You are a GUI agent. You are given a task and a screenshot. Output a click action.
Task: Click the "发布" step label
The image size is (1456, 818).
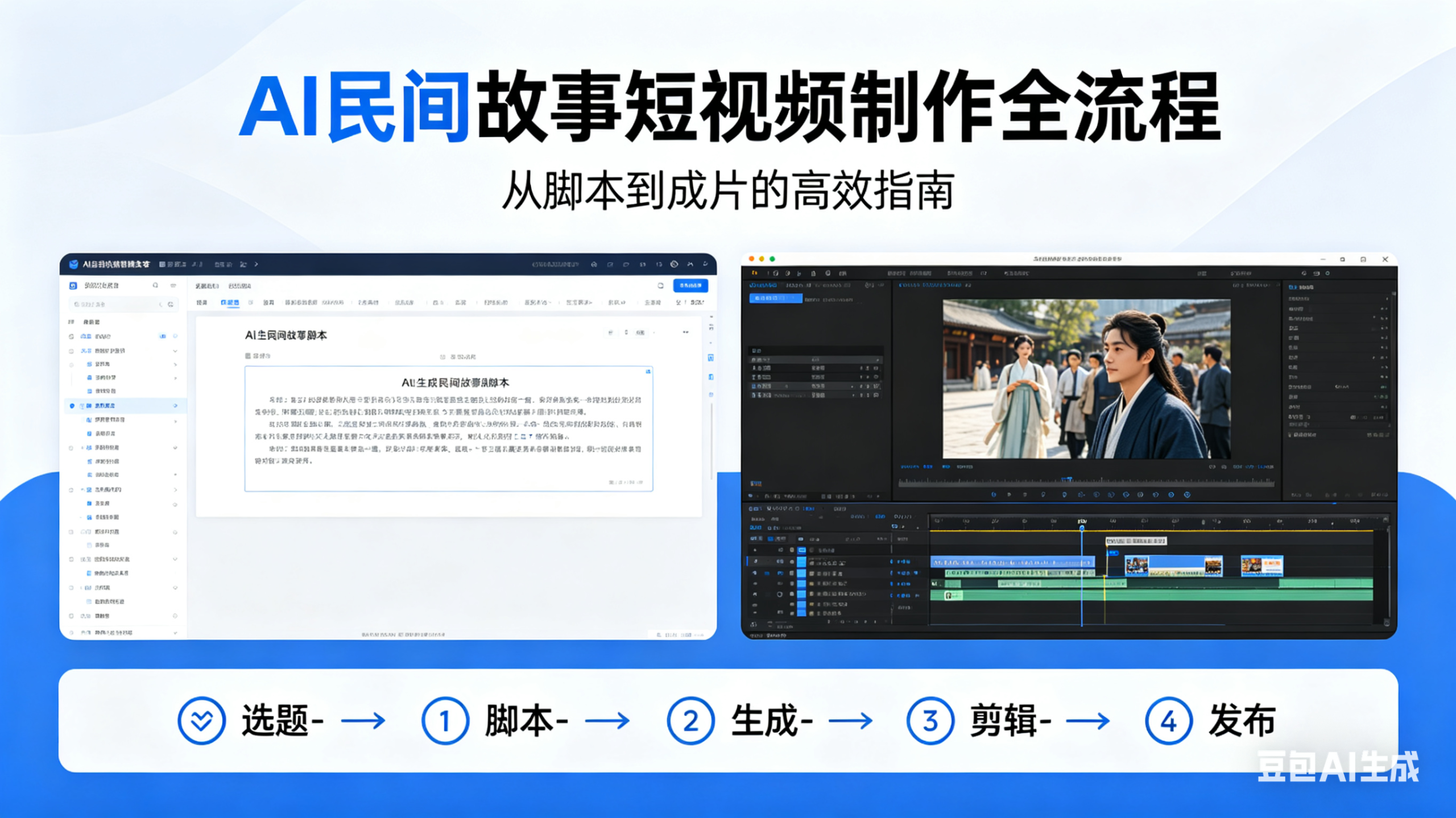(1243, 720)
